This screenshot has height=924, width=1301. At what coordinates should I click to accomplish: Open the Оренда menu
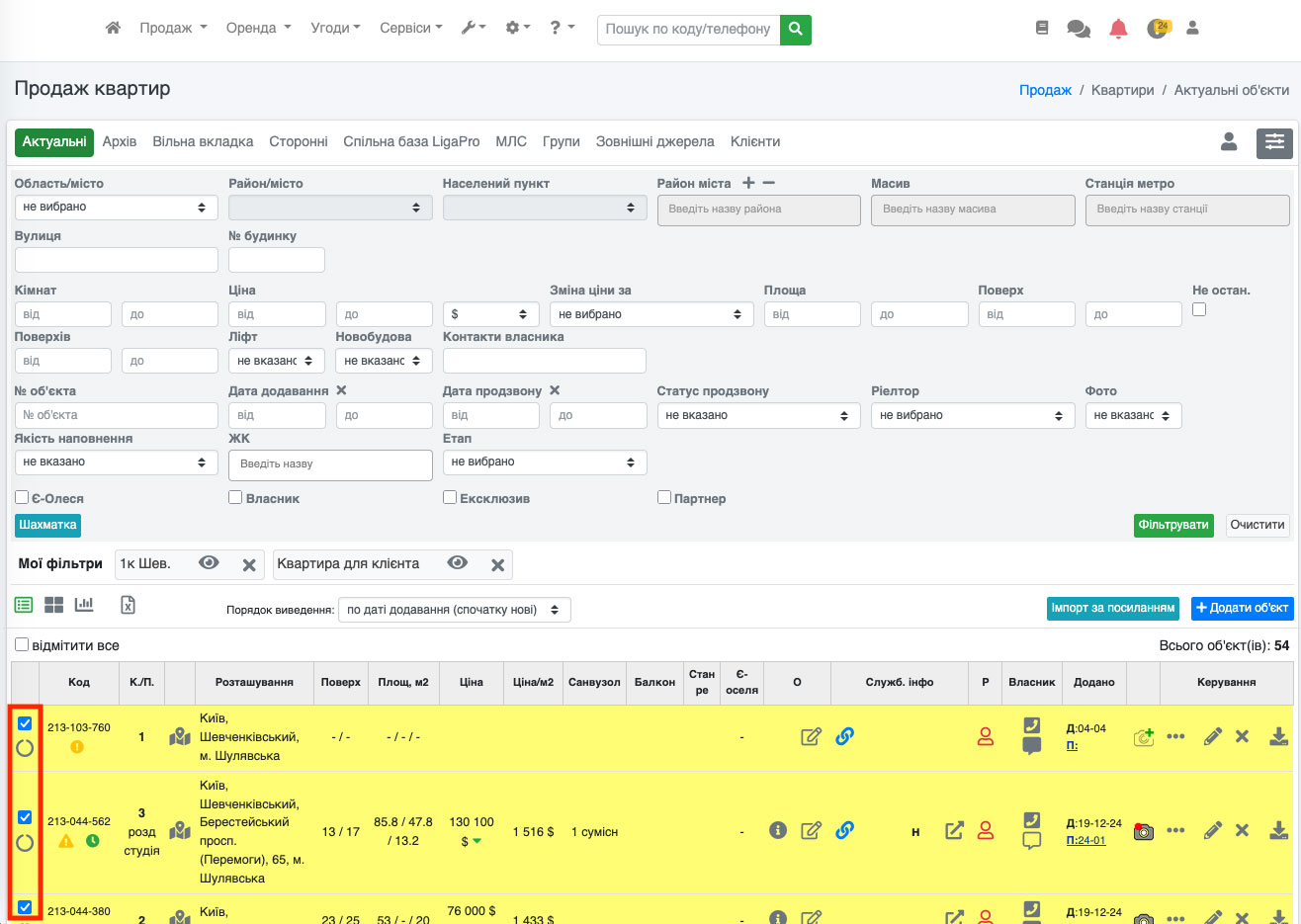tap(258, 28)
